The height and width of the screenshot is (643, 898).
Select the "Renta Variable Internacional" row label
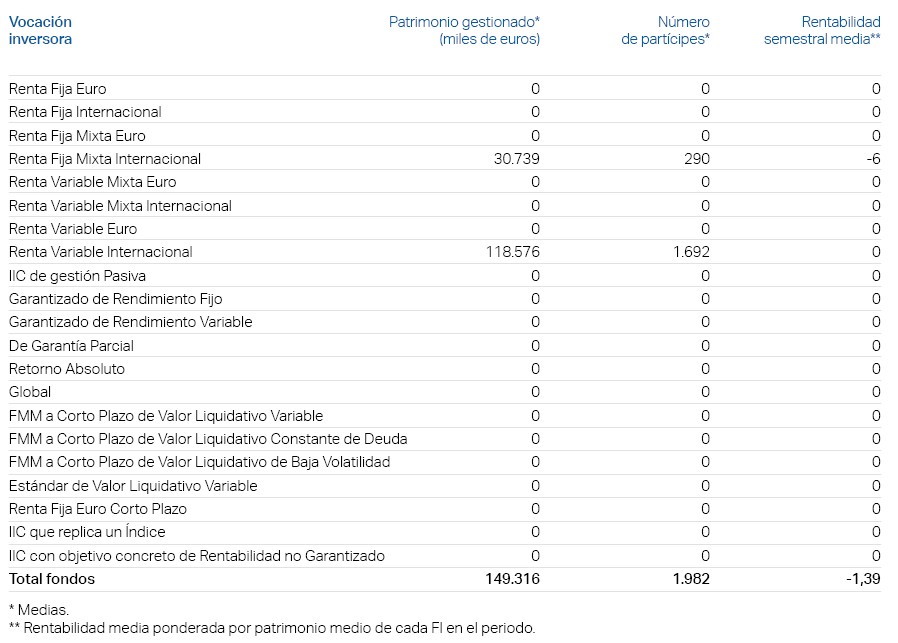[101, 252]
